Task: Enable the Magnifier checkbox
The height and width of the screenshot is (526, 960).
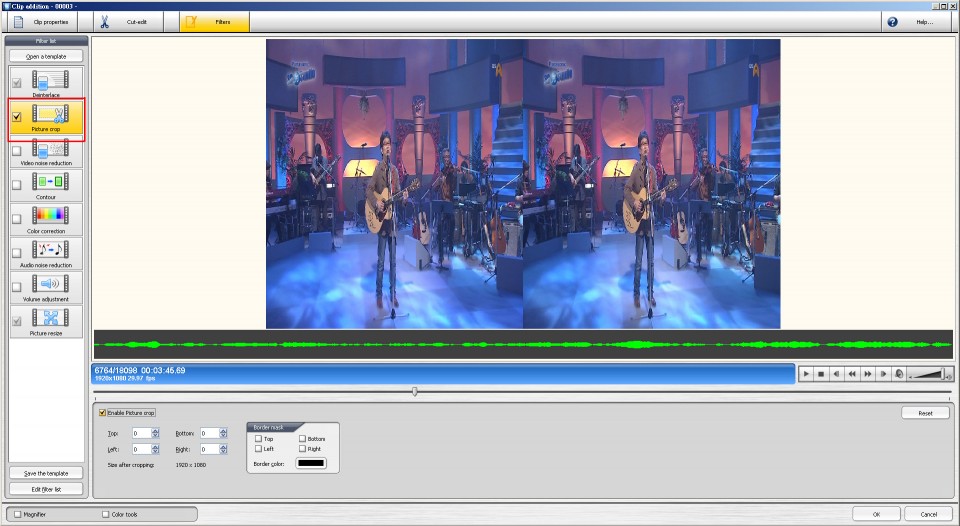Action: (x=18, y=514)
